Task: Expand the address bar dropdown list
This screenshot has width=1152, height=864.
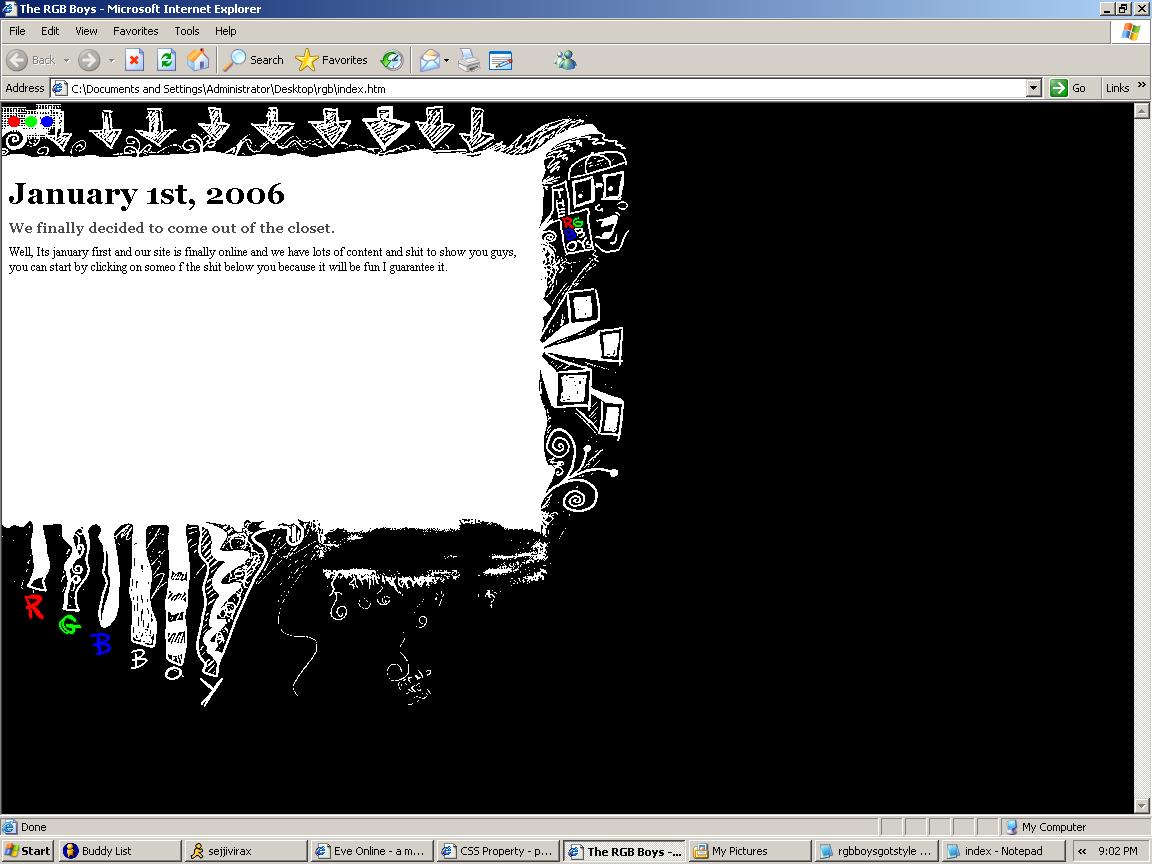Action: (x=1034, y=88)
